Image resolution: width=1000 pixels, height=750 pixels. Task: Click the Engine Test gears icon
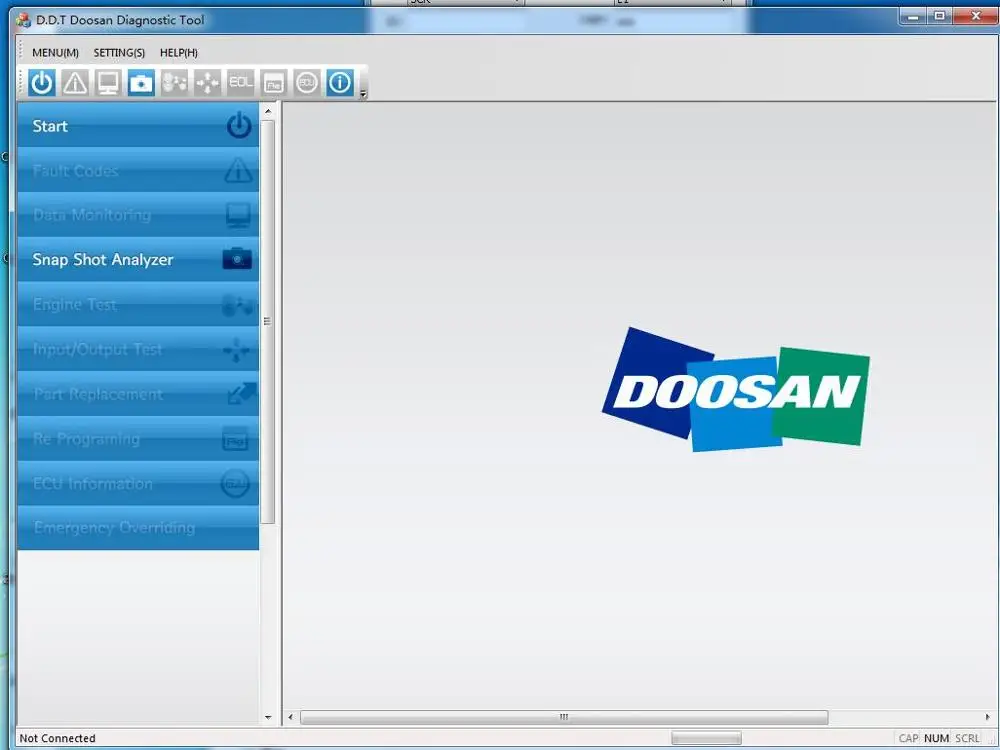point(174,82)
